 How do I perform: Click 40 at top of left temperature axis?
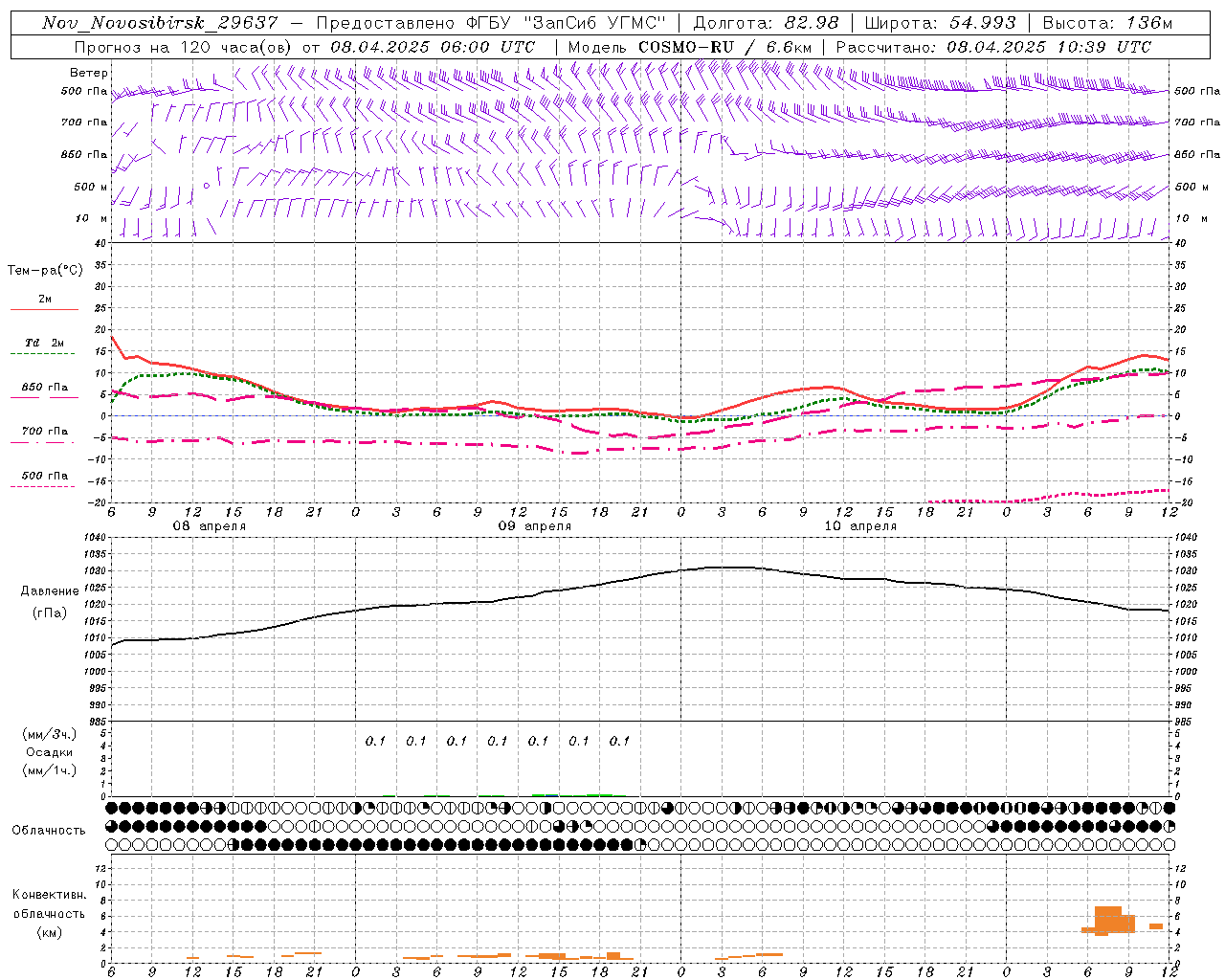101,244
